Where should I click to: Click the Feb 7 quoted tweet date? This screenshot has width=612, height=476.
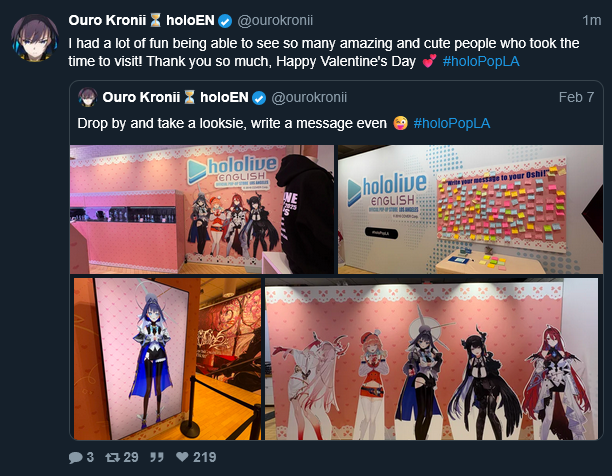coord(576,97)
